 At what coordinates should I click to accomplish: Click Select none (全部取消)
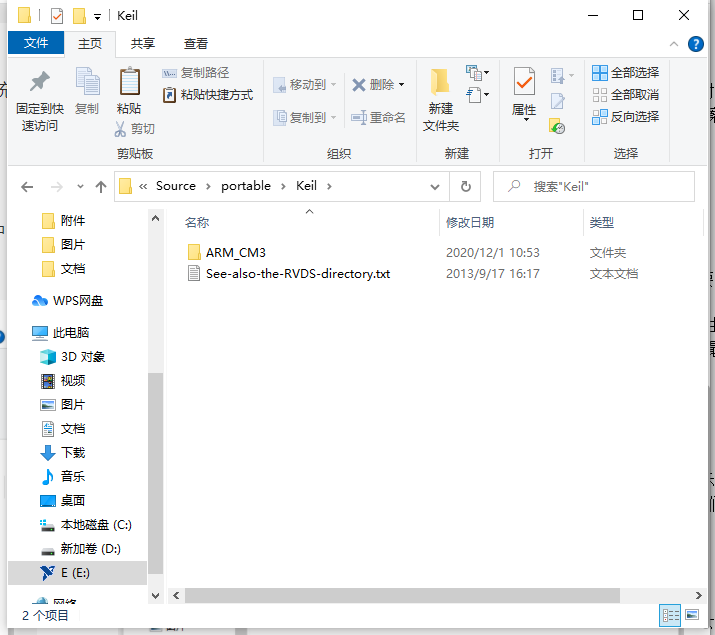(x=625, y=95)
